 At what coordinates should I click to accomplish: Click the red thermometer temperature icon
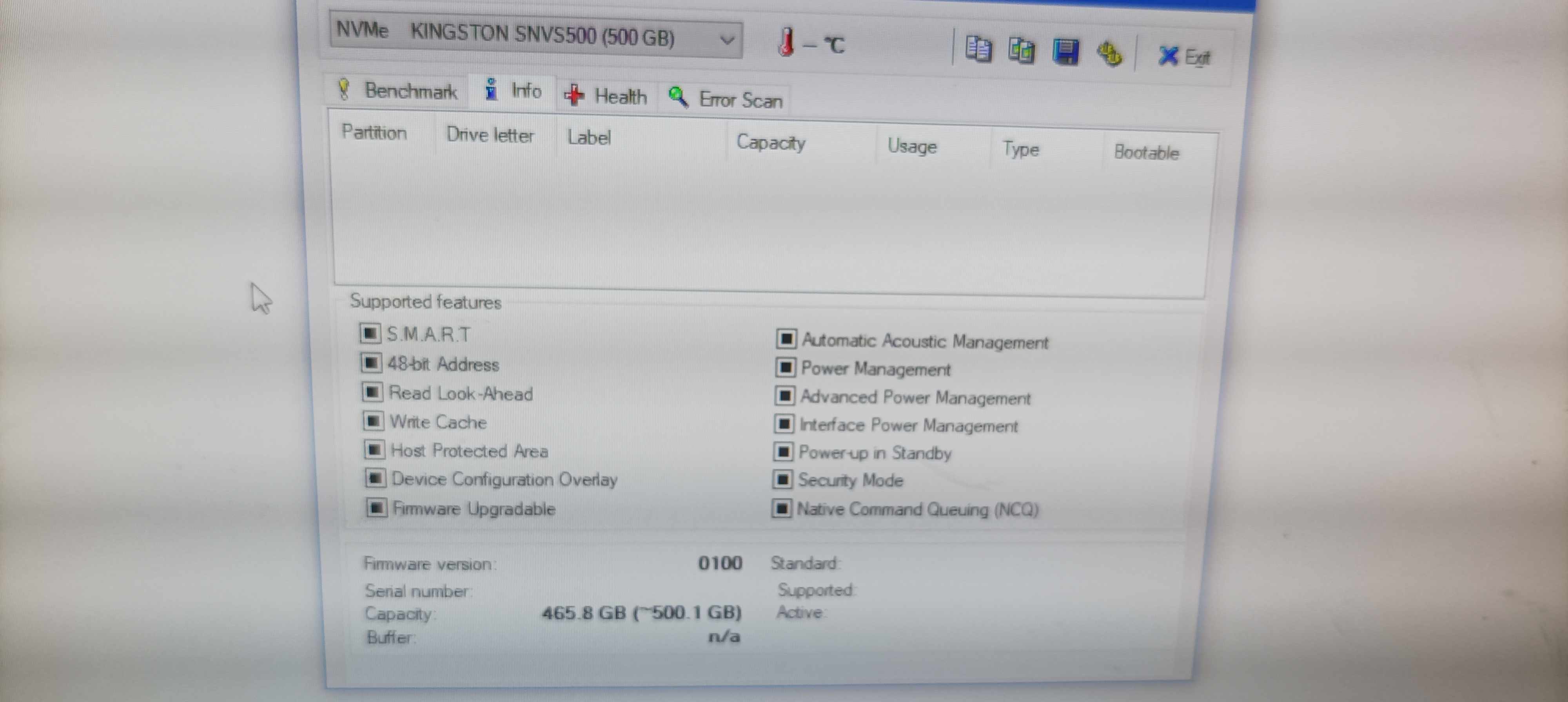pos(786,43)
